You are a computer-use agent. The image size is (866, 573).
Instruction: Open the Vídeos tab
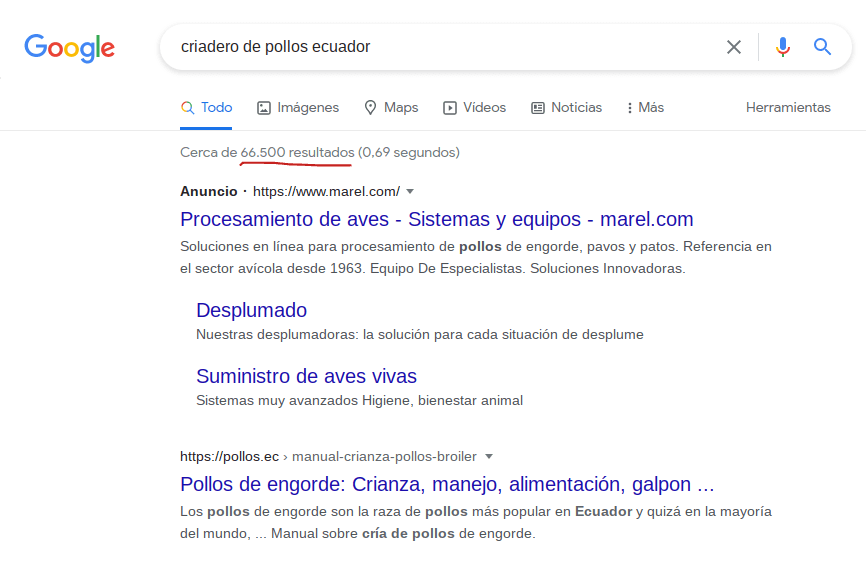(x=474, y=107)
